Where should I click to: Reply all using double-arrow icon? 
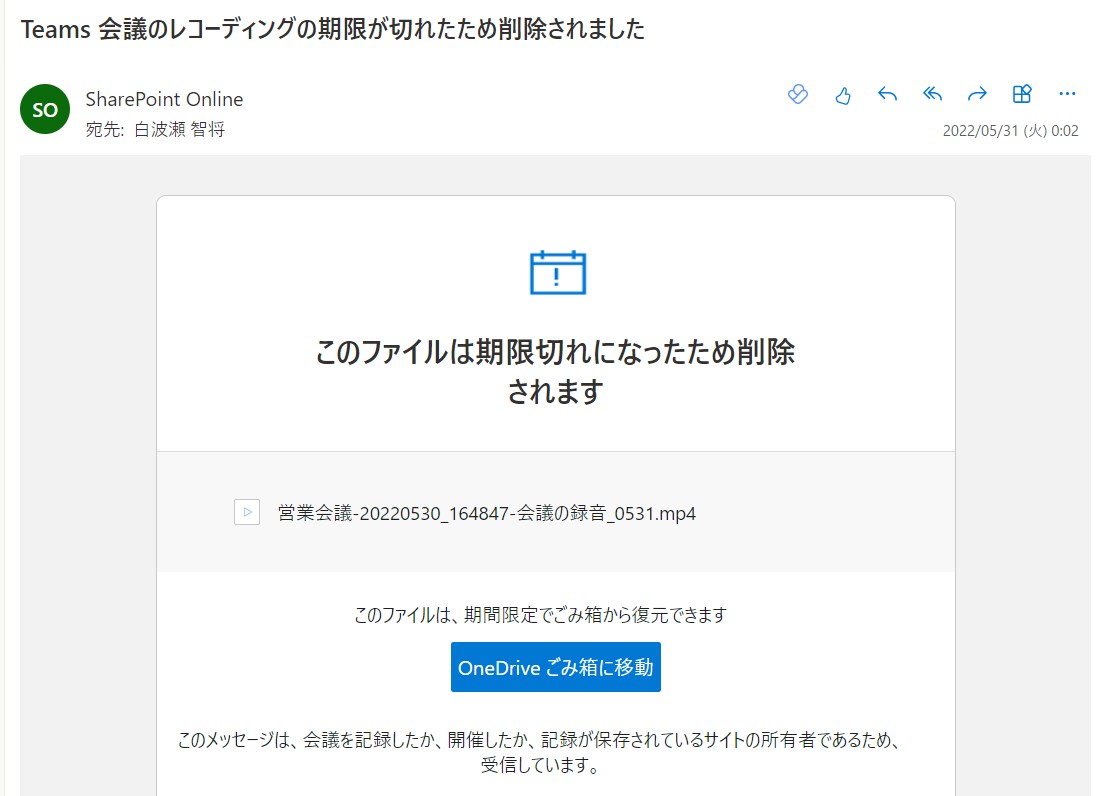(932, 94)
